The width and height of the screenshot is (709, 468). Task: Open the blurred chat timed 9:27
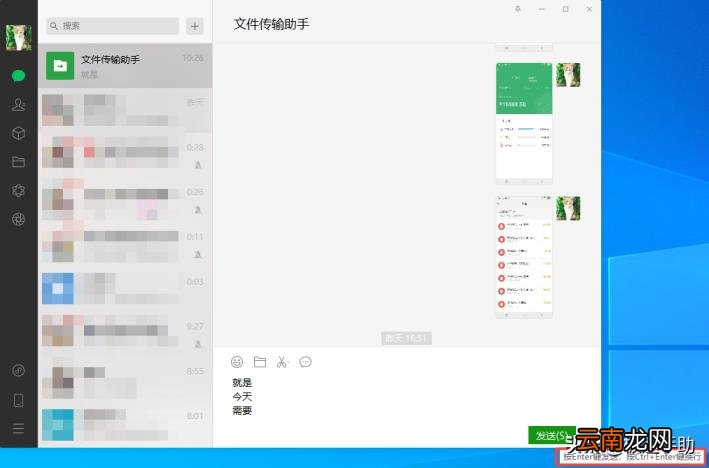pos(125,334)
